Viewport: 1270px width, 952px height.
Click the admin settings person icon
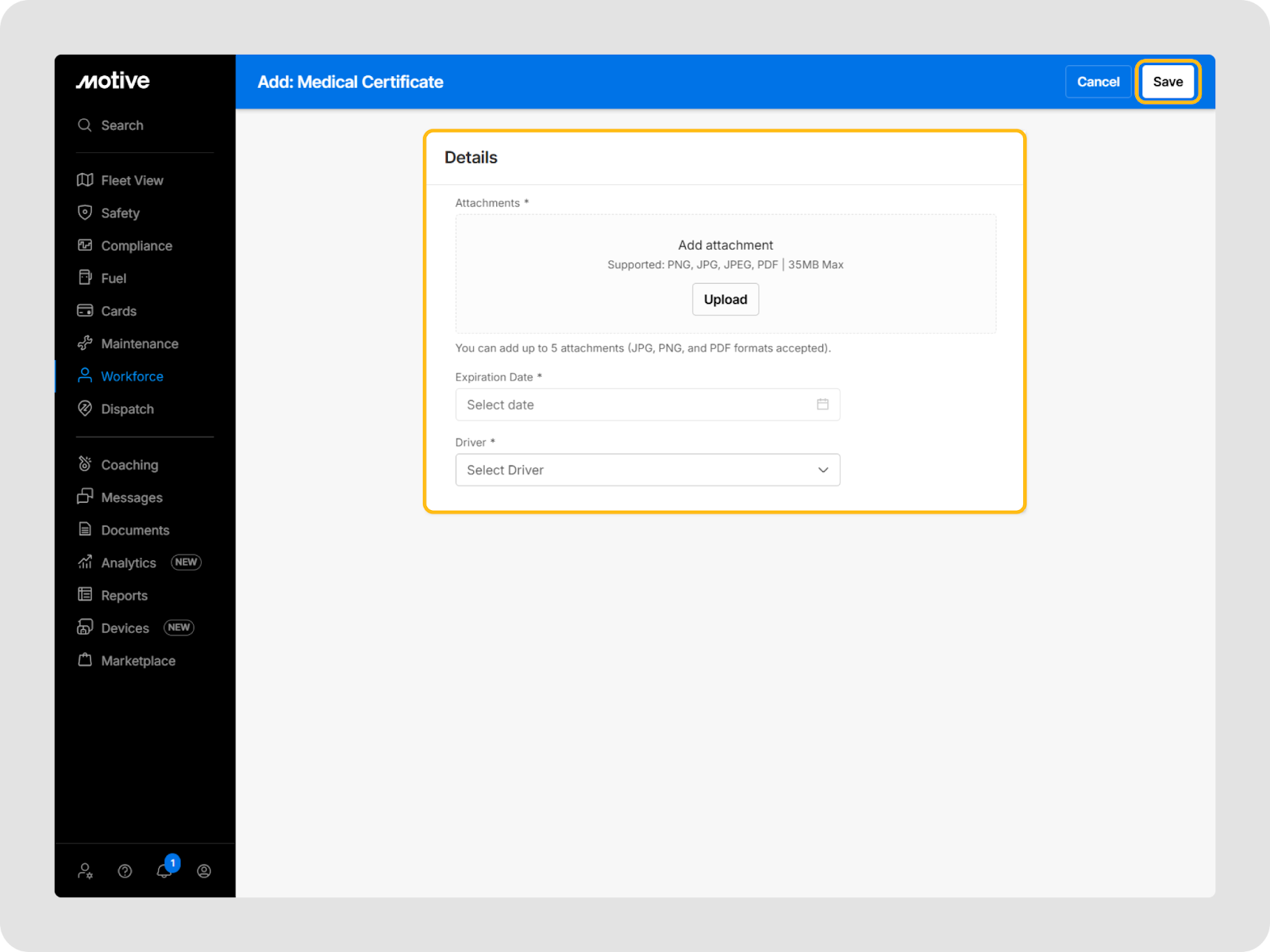click(x=85, y=871)
